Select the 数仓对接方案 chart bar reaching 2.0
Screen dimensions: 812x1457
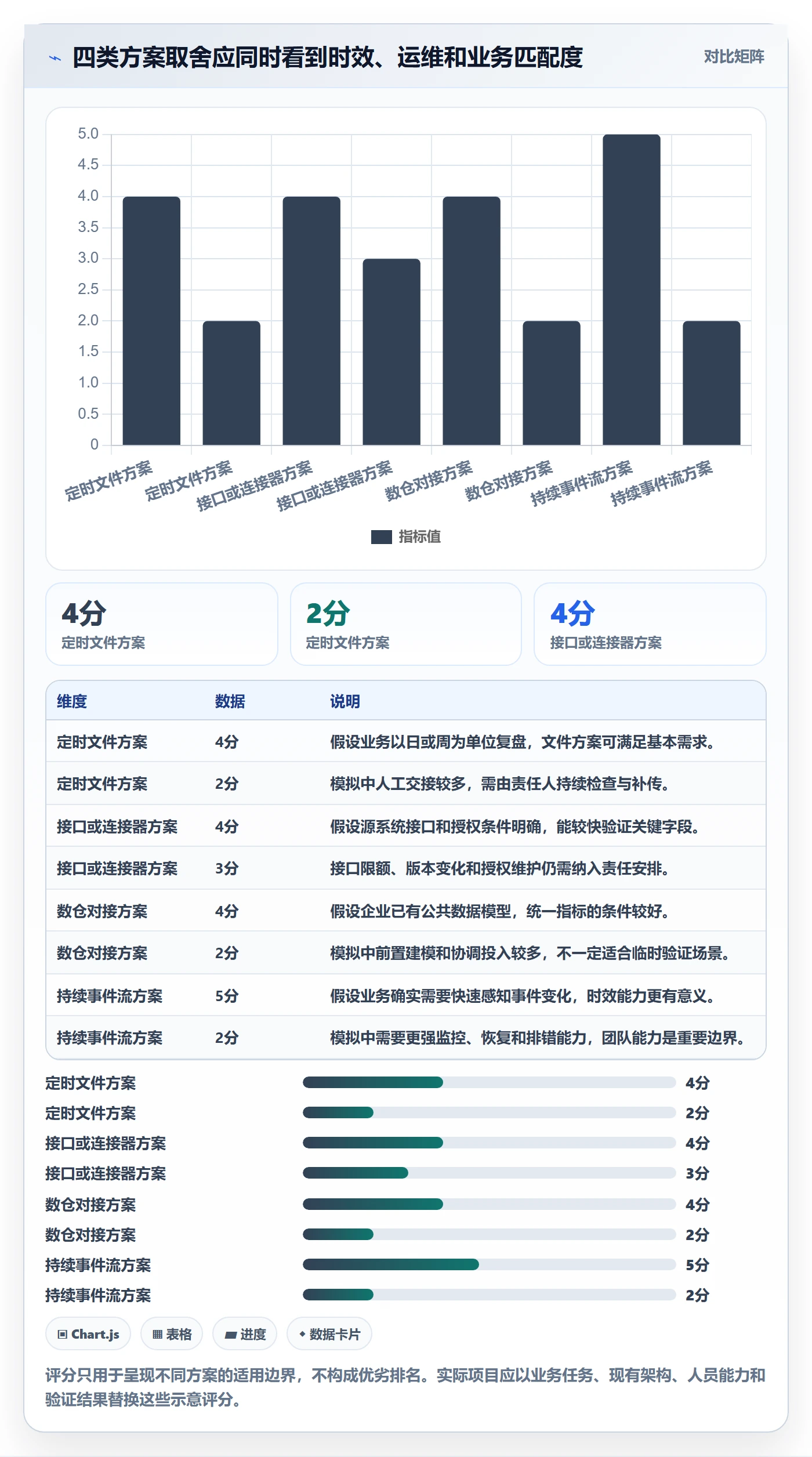[x=552, y=383]
